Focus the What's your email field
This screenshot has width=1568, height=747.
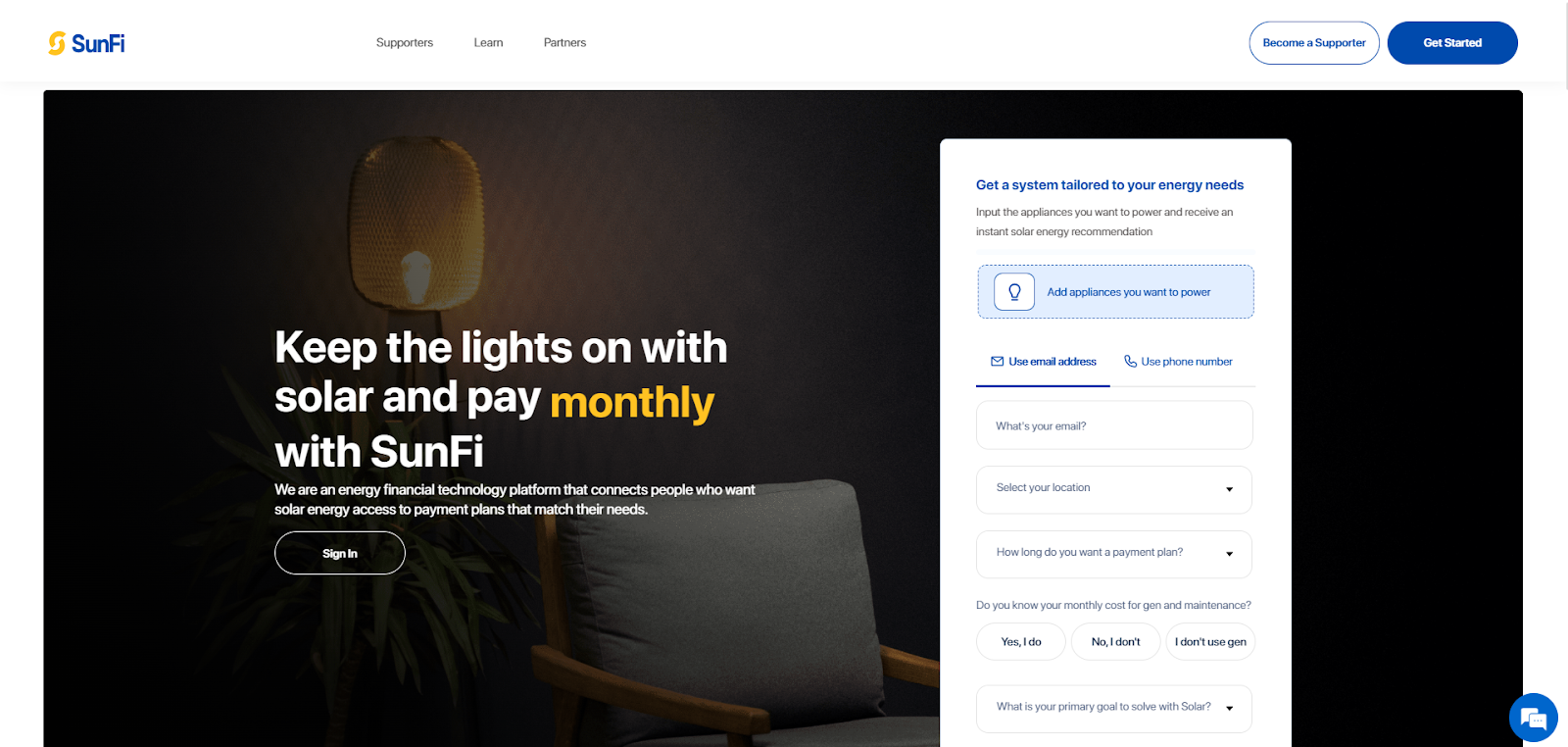(1114, 425)
